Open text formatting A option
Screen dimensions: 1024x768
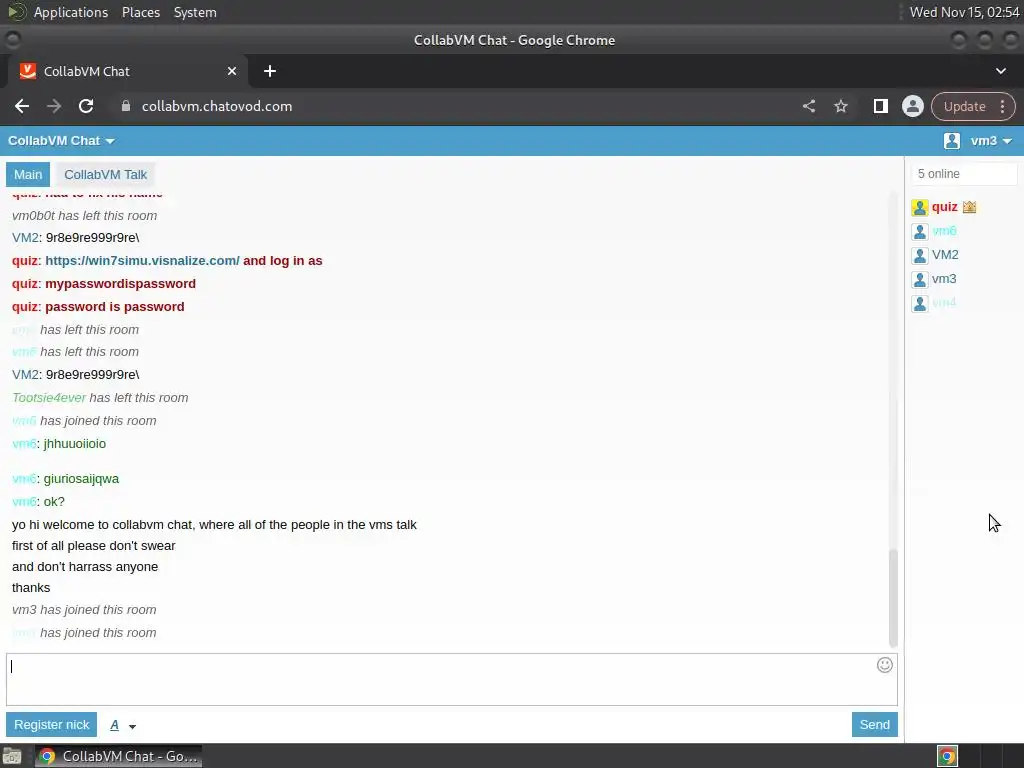pos(114,725)
